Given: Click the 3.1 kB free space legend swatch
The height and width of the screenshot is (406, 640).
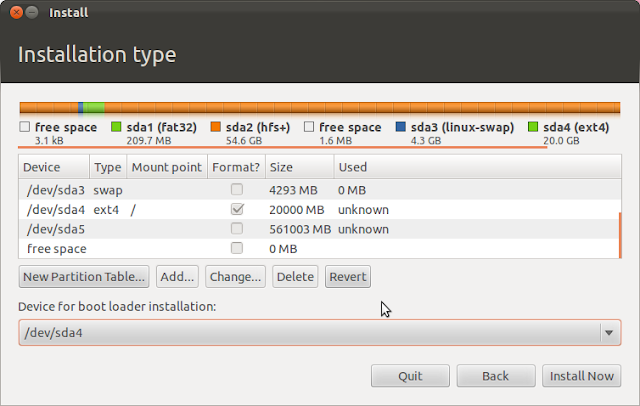Looking at the screenshot, I should 24,127.
